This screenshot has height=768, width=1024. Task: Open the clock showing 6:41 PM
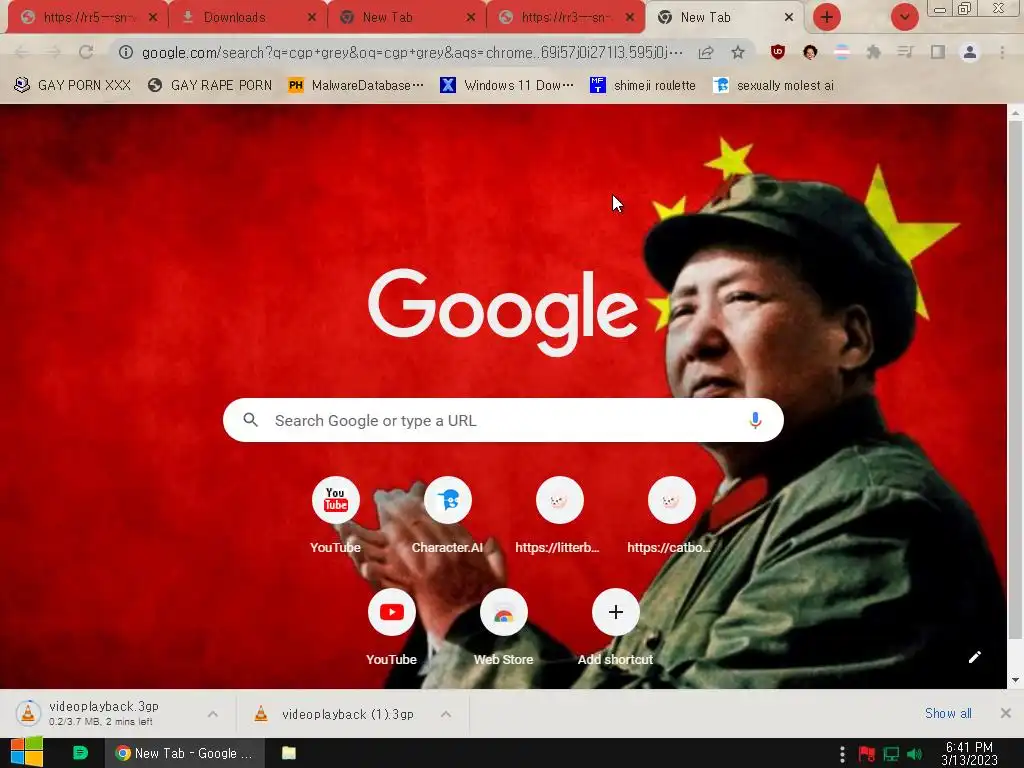pos(969,754)
